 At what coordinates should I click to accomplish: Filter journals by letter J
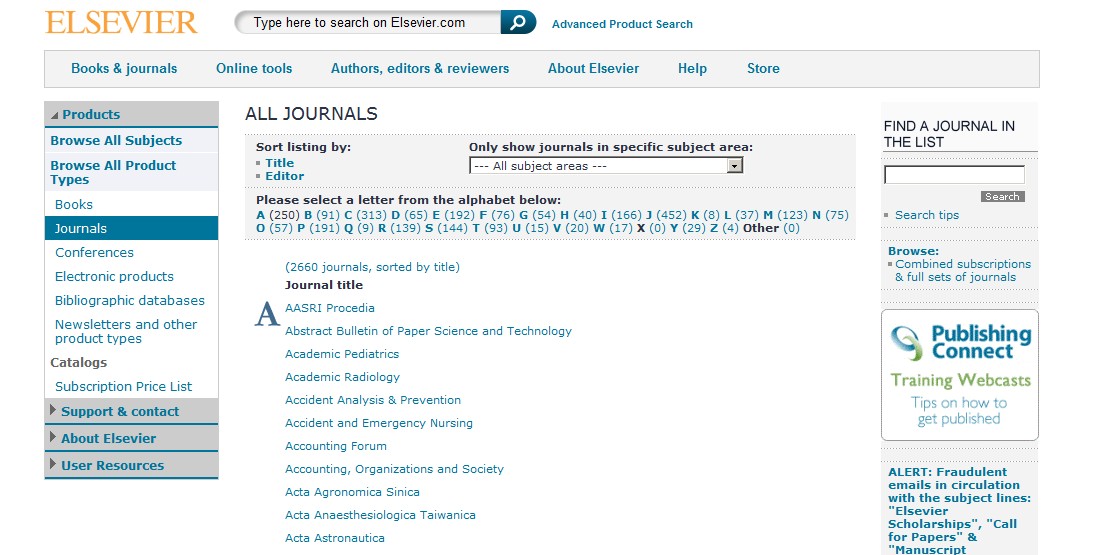(x=649, y=215)
